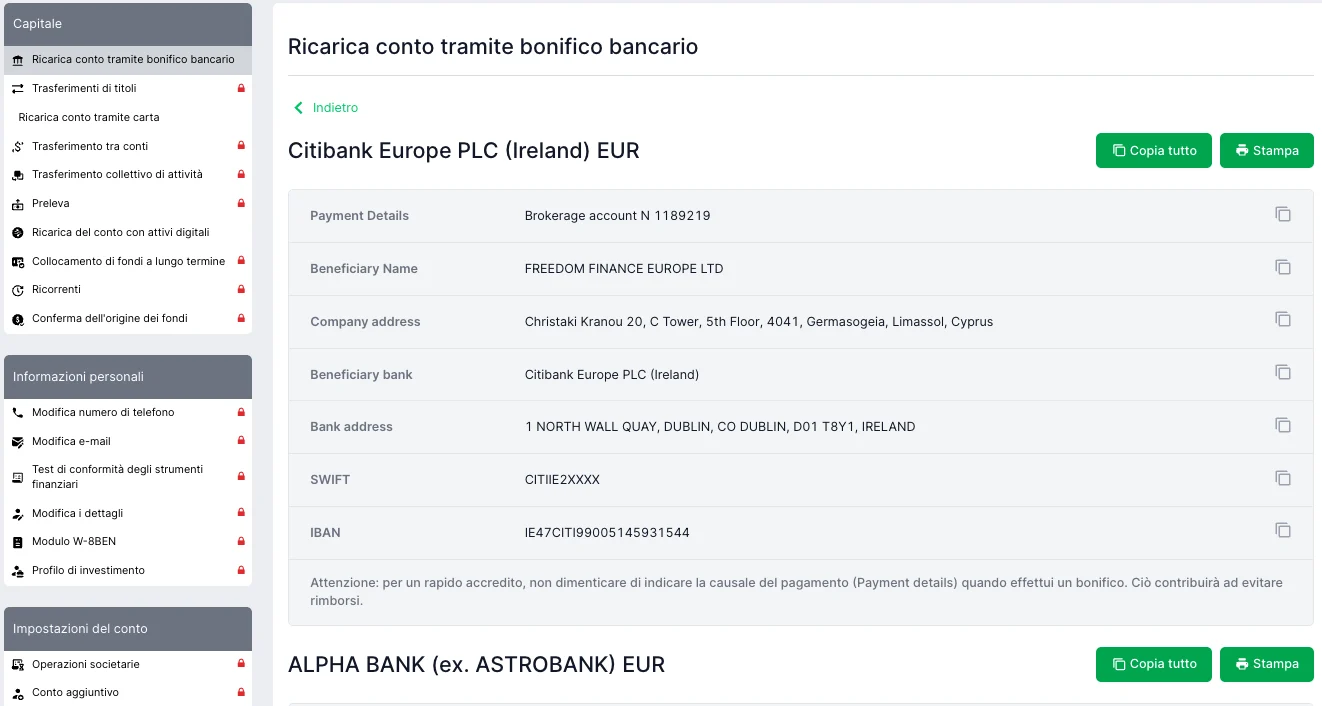Open Trasferimento tra conti menu item
This screenshot has width=1322, height=706.
pyautogui.click(x=90, y=146)
